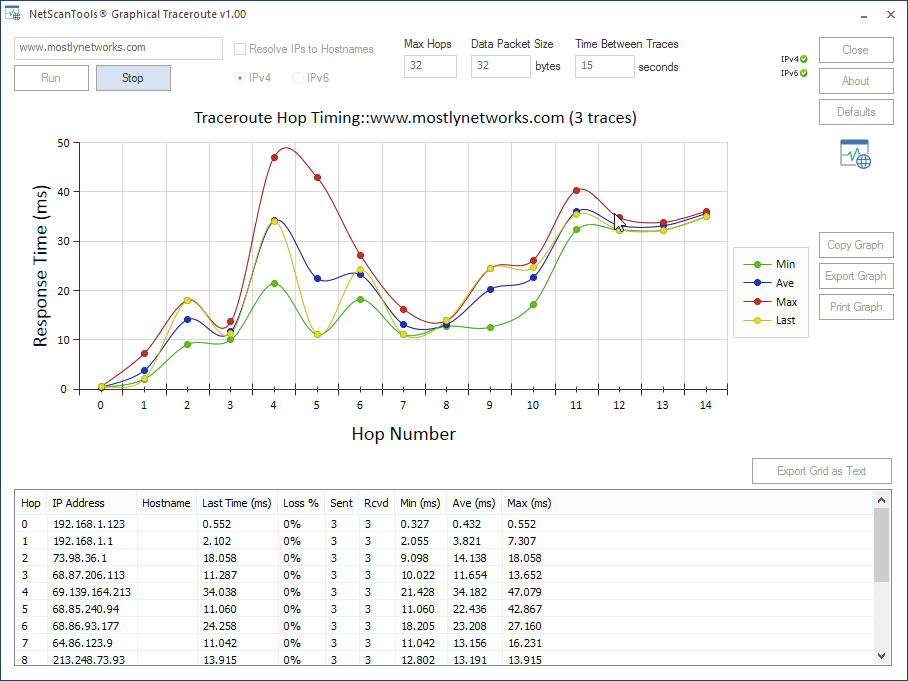This screenshot has width=908, height=681.
Task: Click Print Graph button
Action: tap(856, 307)
